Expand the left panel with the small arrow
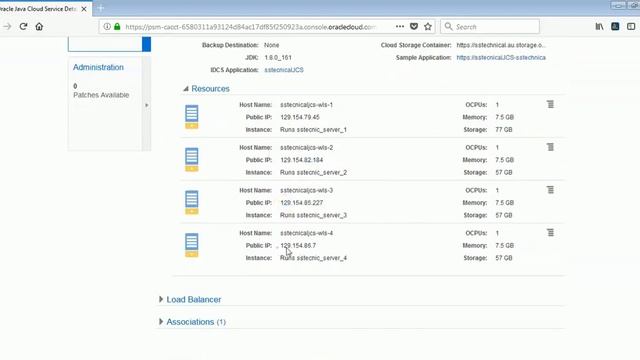The width and height of the screenshot is (640, 360). 147,105
